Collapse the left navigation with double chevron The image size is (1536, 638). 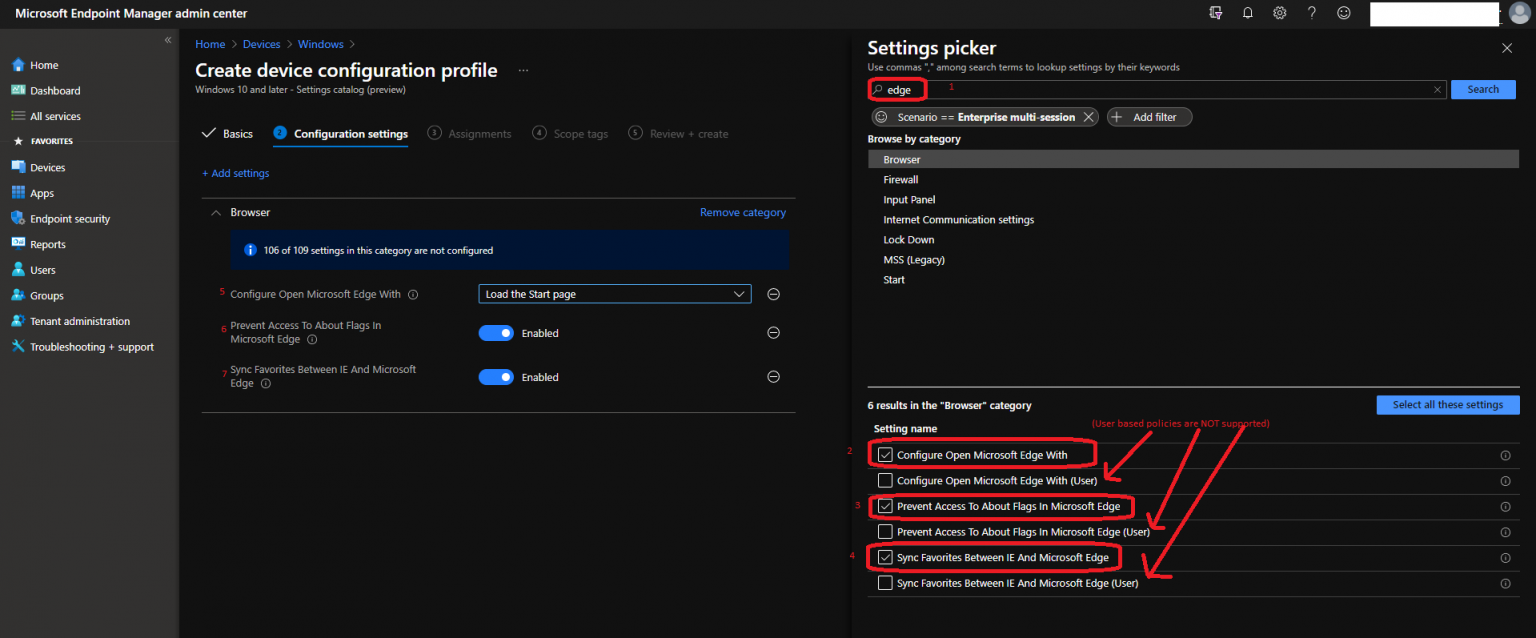[x=168, y=40]
